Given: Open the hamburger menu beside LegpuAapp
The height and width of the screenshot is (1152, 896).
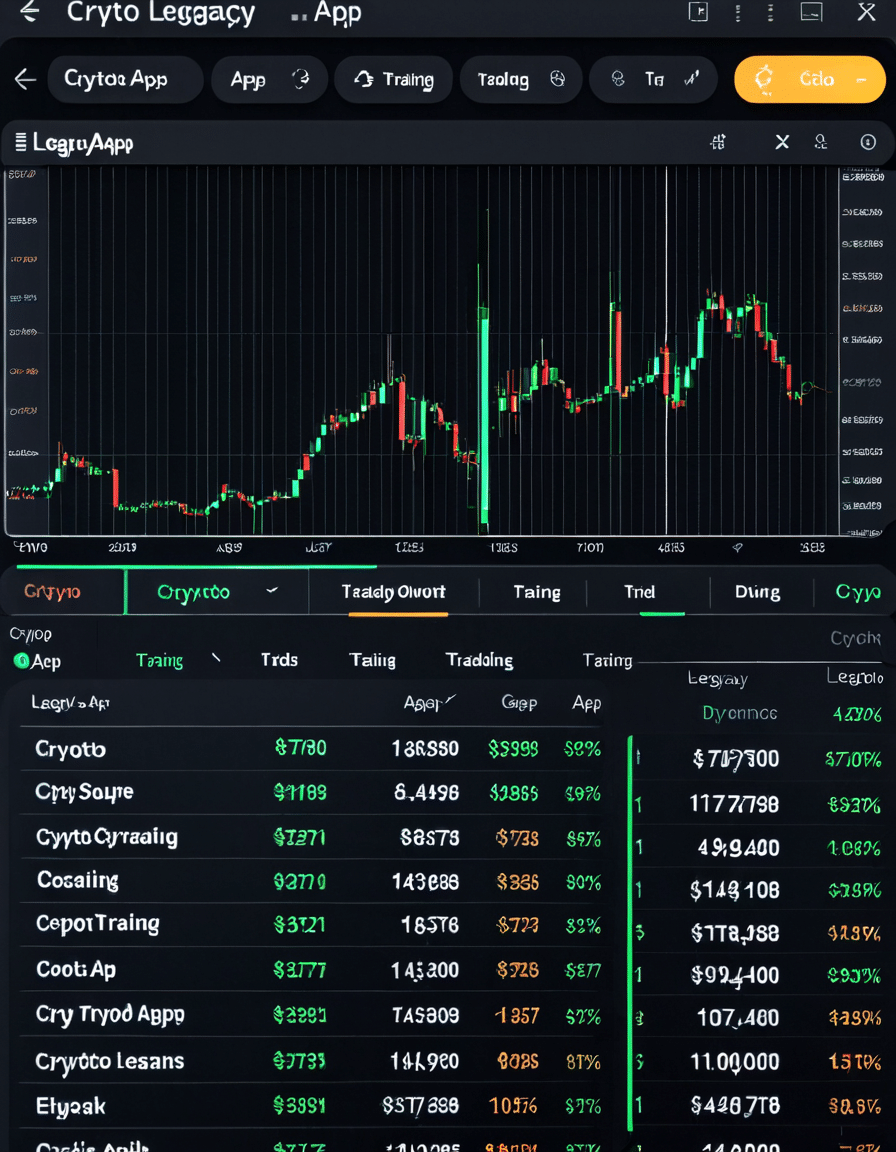Looking at the screenshot, I should point(21,142).
